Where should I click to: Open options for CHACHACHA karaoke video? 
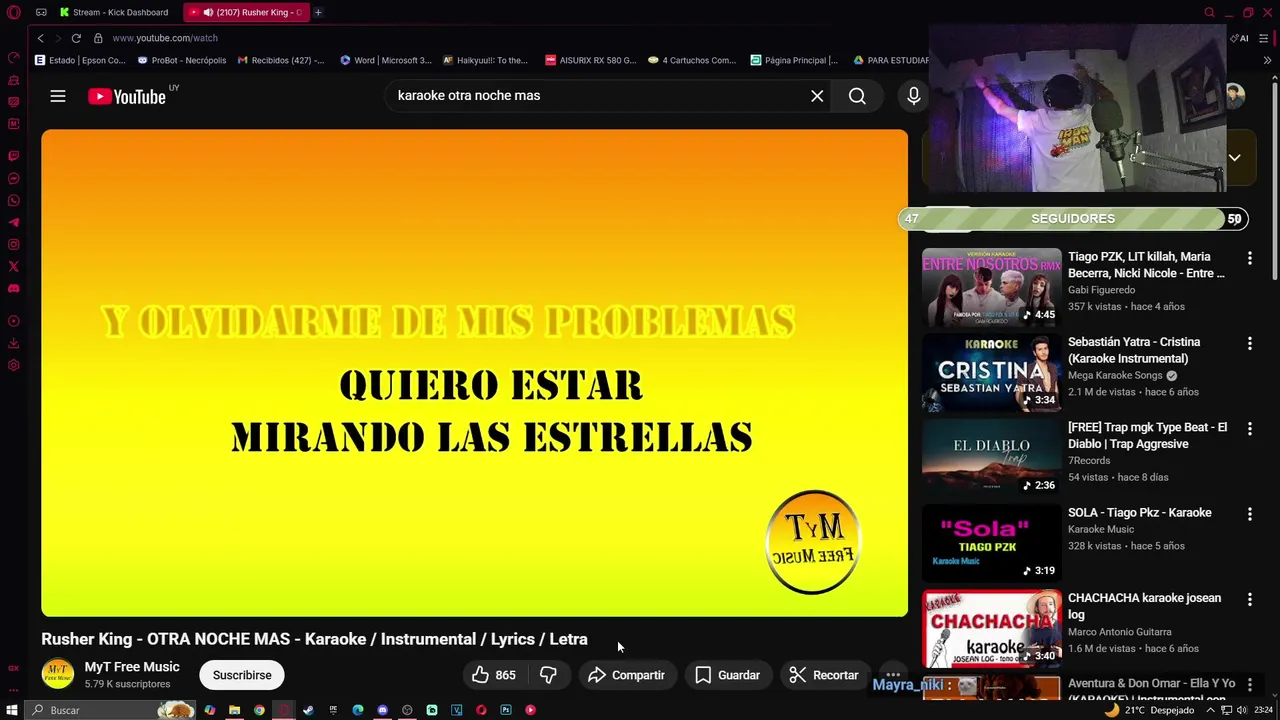(1249, 599)
